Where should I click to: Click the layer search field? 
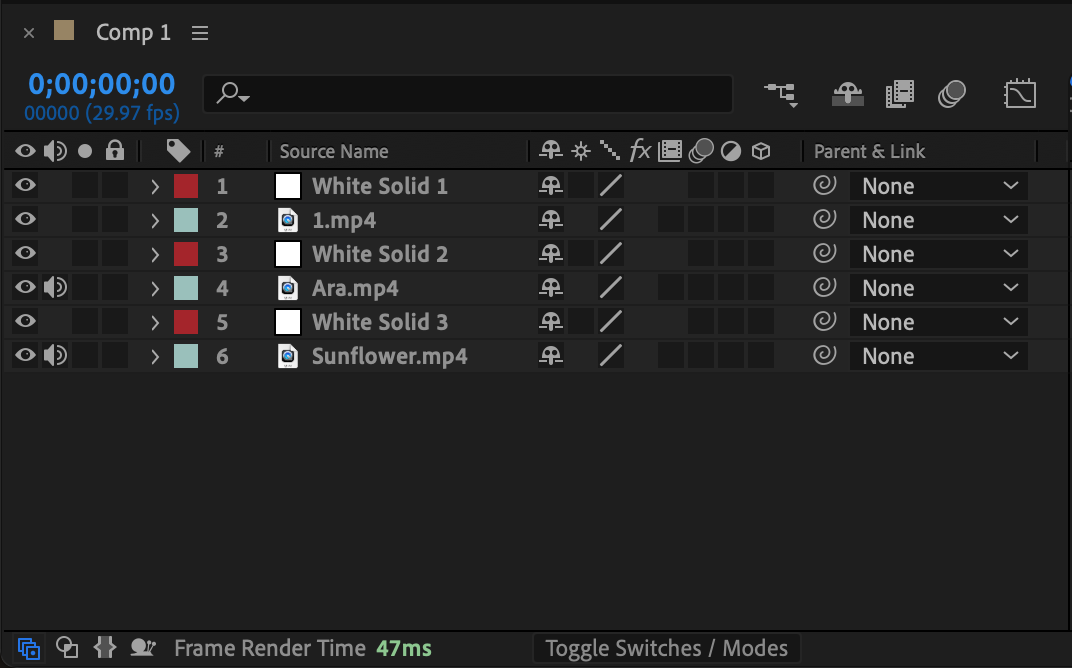pyautogui.click(x=480, y=94)
